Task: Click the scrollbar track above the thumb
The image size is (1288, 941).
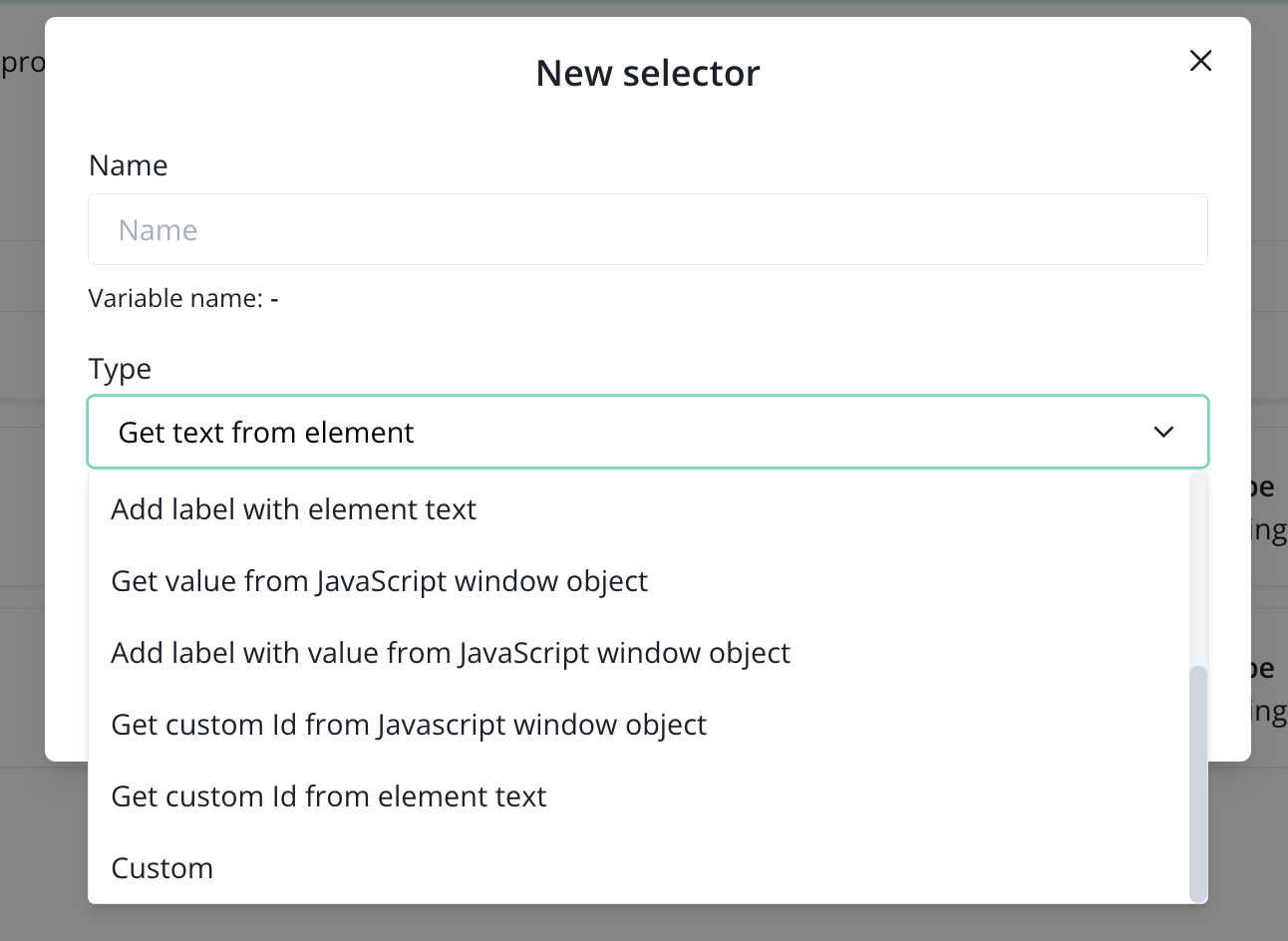Action: [1198, 568]
